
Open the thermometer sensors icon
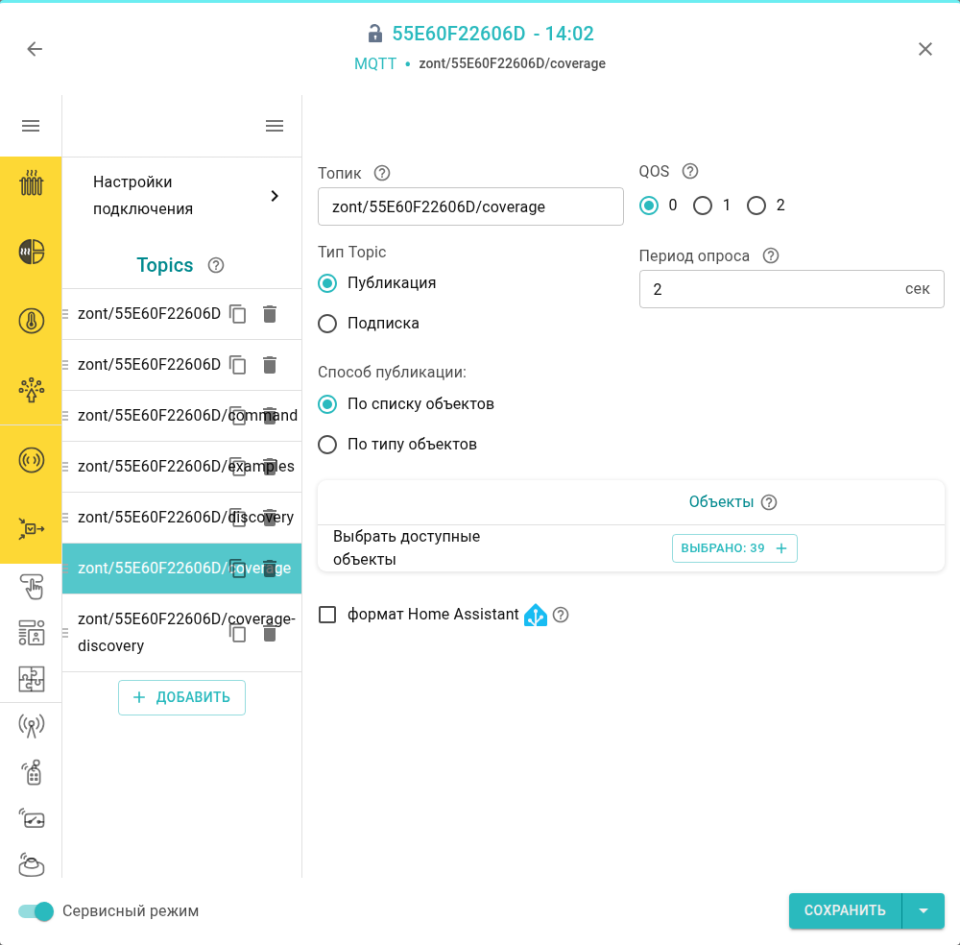click(31, 321)
